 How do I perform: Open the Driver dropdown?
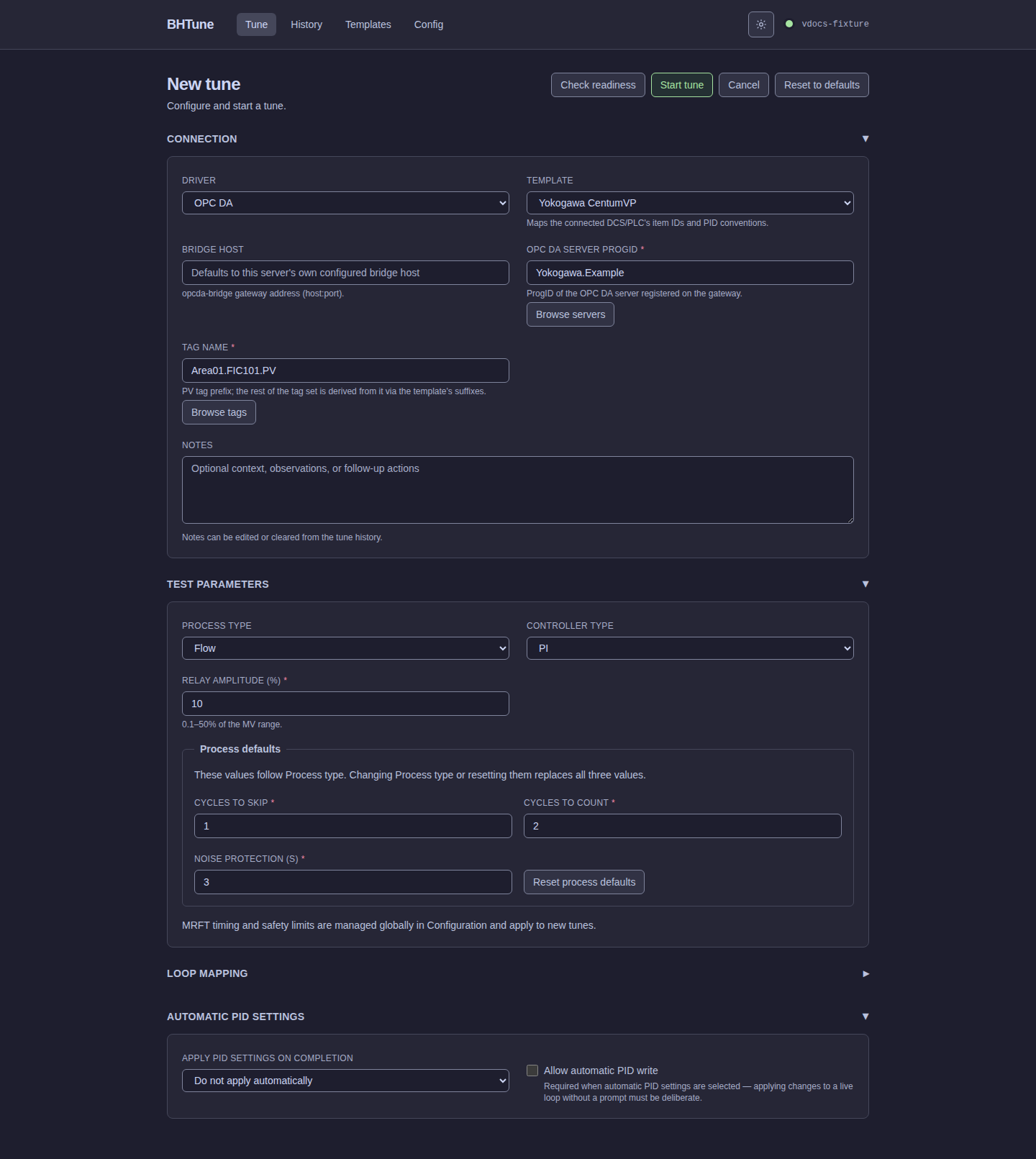(345, 203)
